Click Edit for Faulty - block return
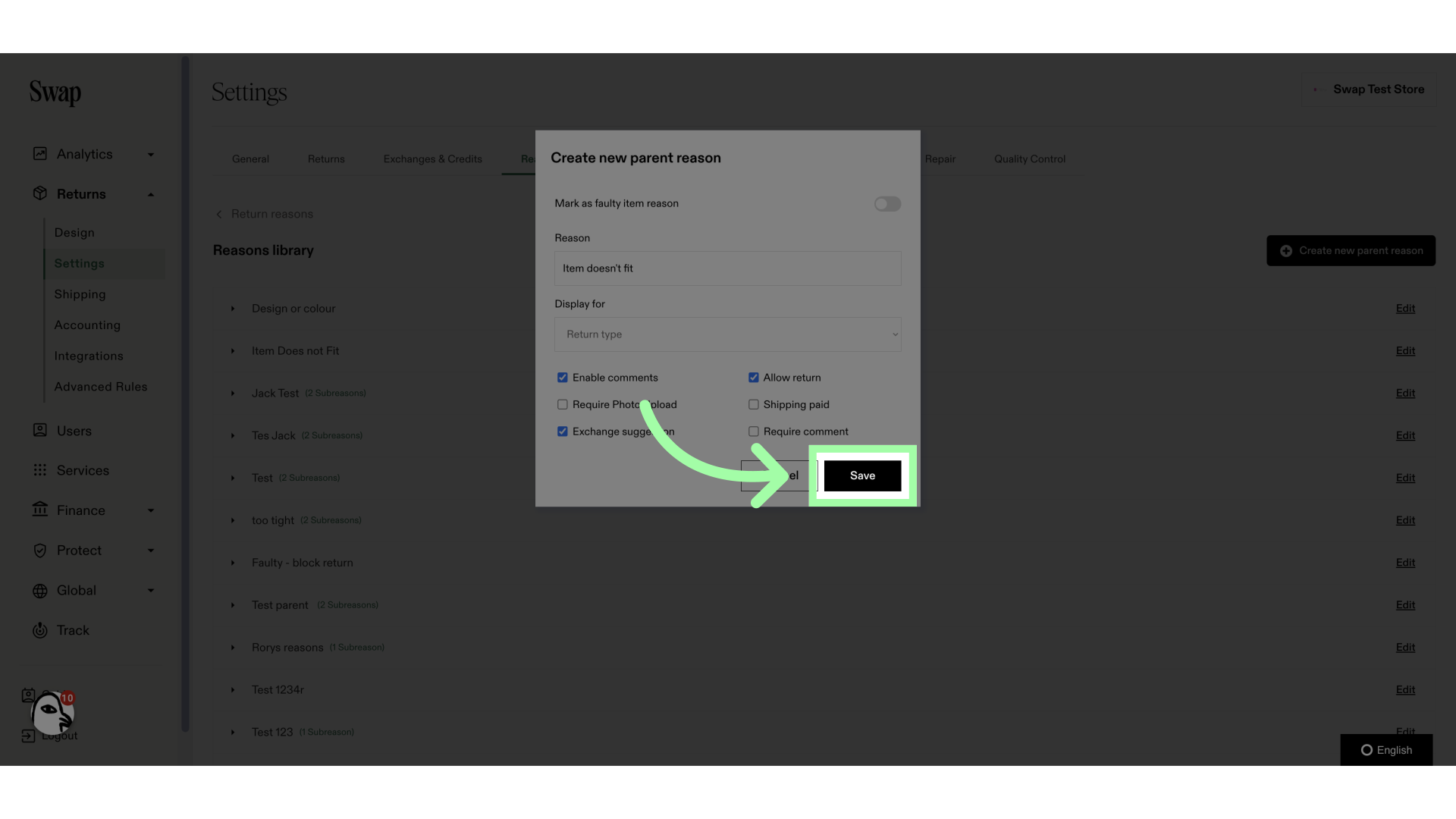 (x=1405, y=563)
